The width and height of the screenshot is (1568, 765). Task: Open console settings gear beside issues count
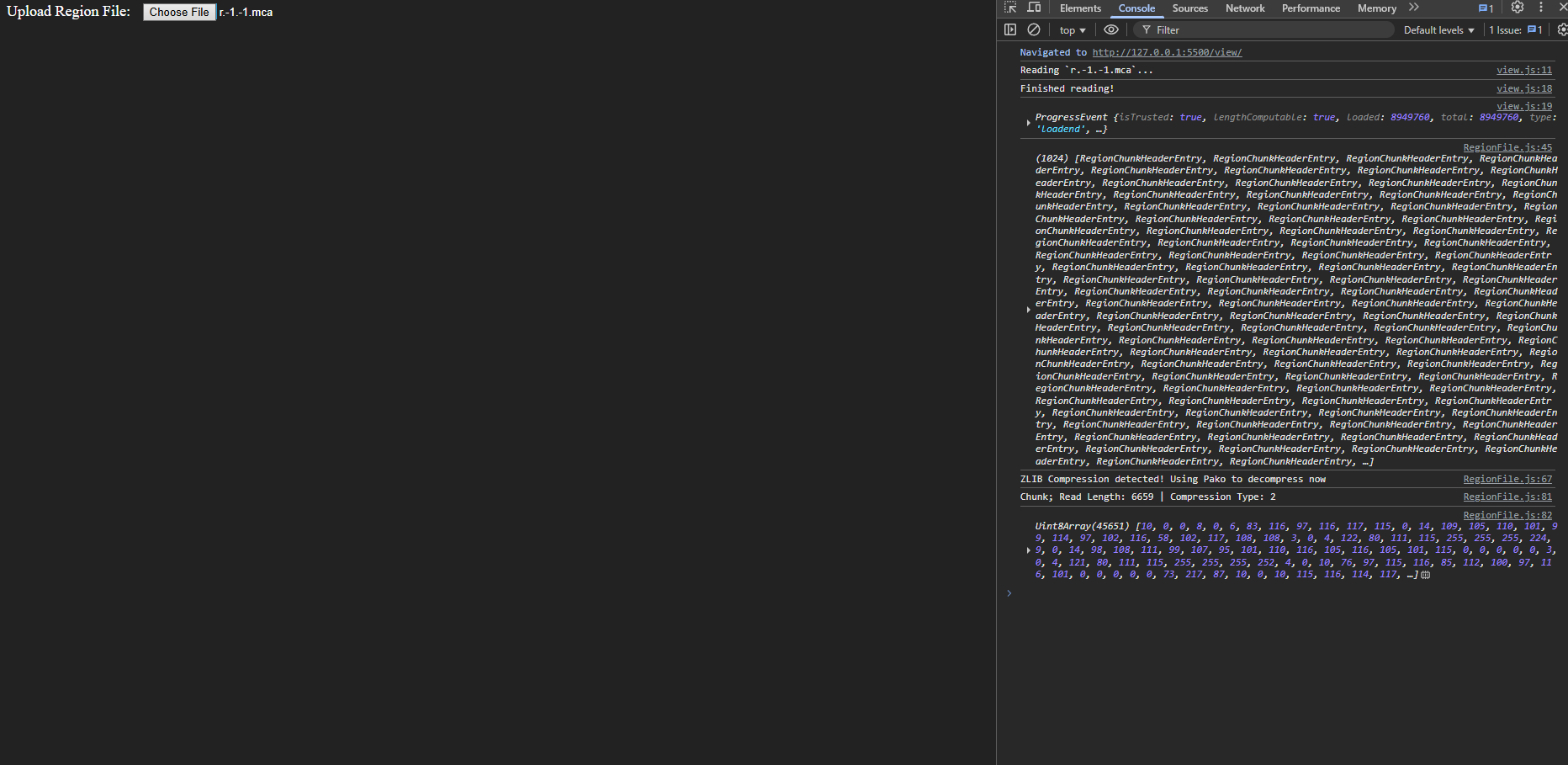coord(1561,29)
